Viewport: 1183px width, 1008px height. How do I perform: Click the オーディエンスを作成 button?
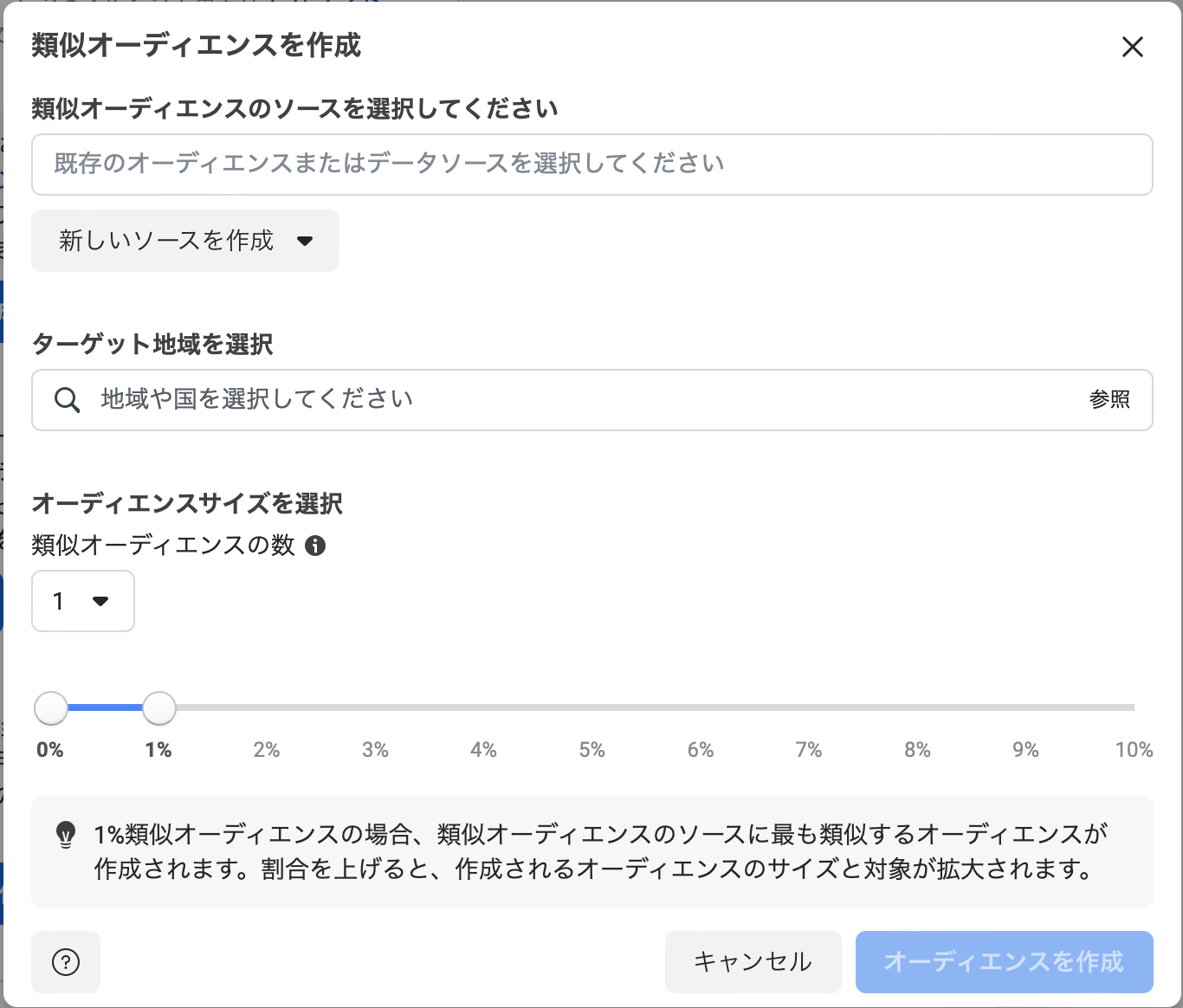1004,961
